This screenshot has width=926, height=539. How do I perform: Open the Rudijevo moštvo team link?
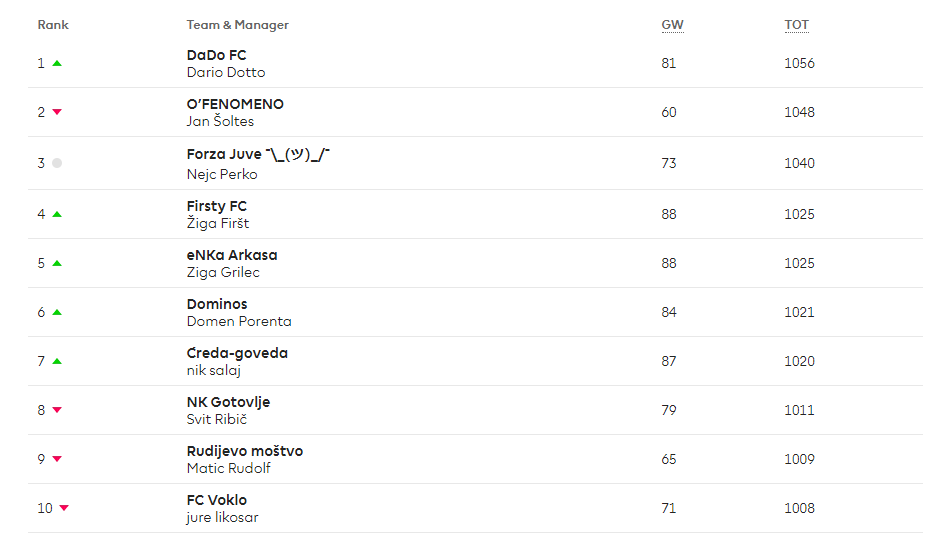click(244, 451)
